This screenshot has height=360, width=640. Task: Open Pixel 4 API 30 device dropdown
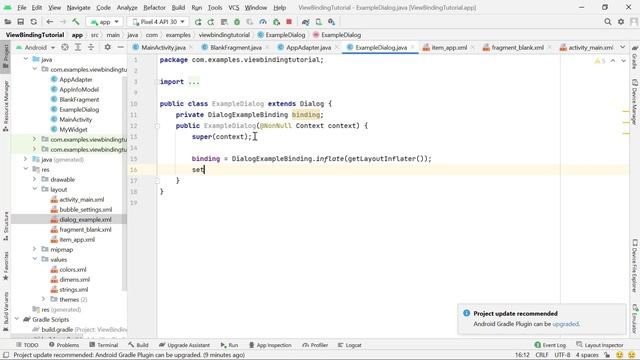[158, 22]
